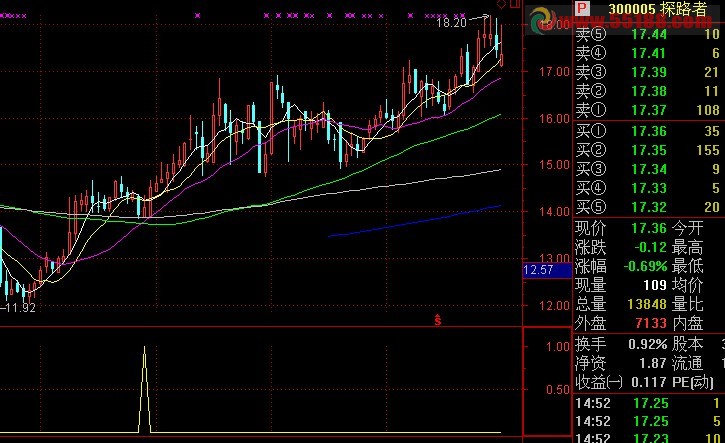725x443 pixels.
Task: Click the red diamond icon above the chart
Action: click(501, 4)
